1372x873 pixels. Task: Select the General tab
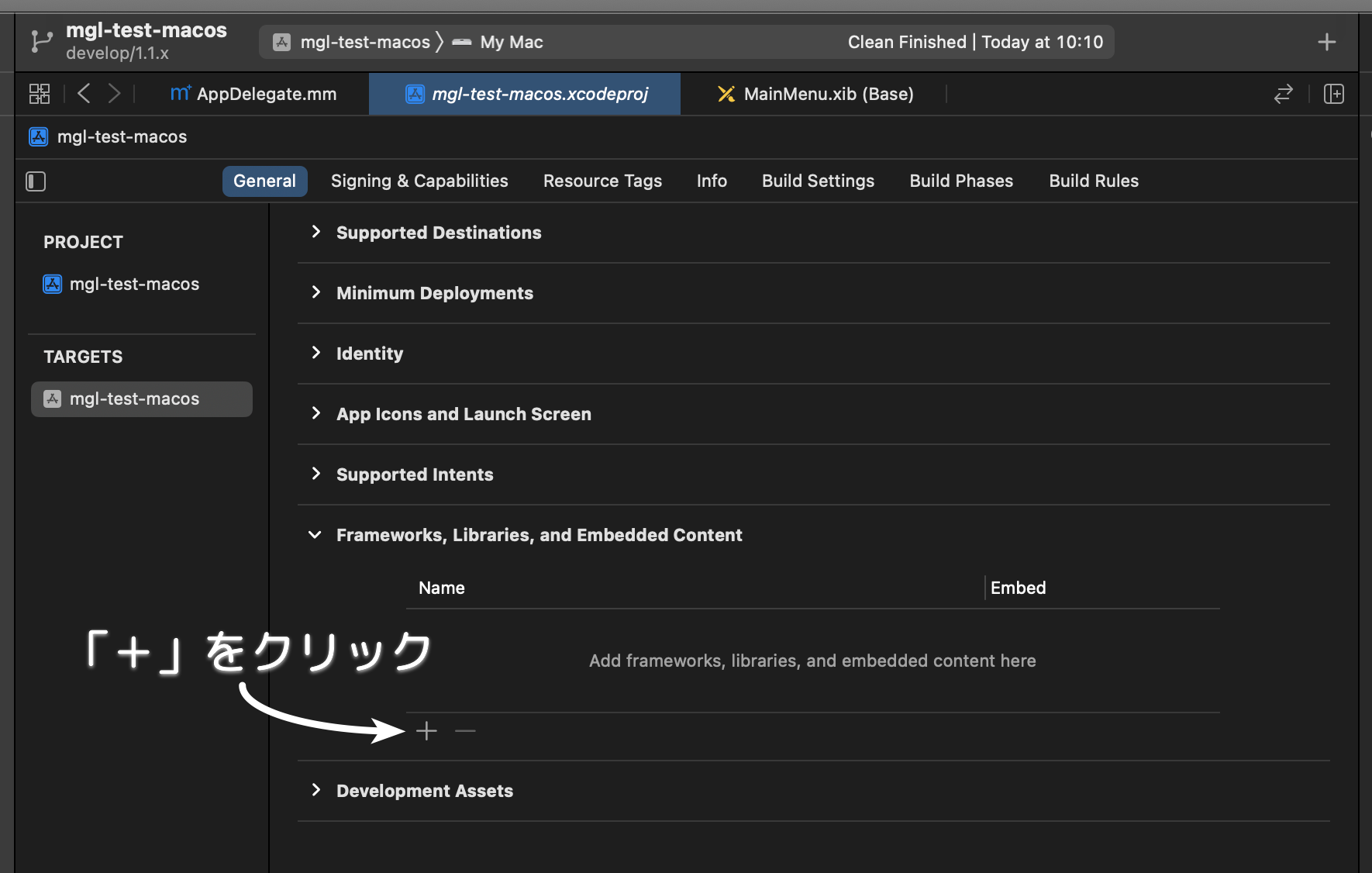[265, 181]
